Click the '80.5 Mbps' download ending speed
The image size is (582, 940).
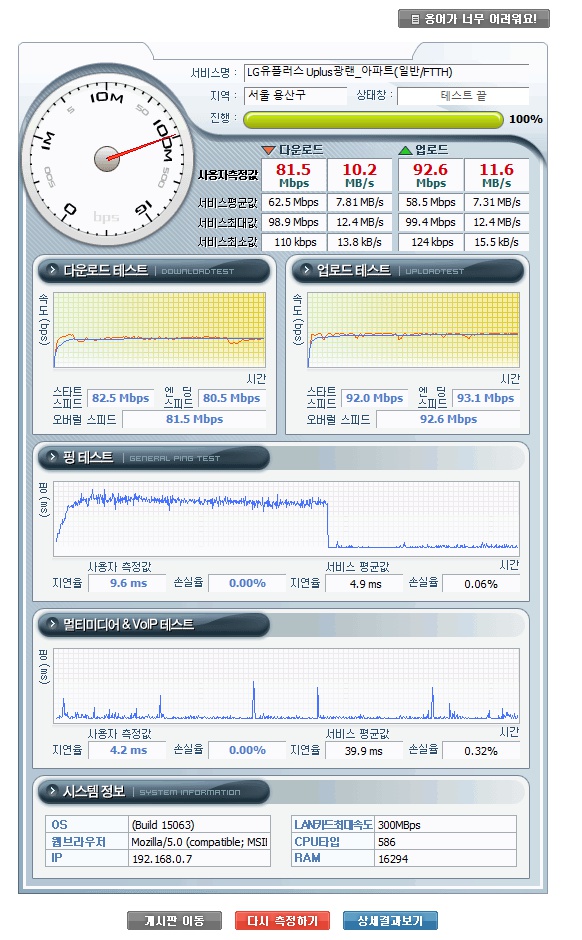pyautogui.click(x=231, y=398)
